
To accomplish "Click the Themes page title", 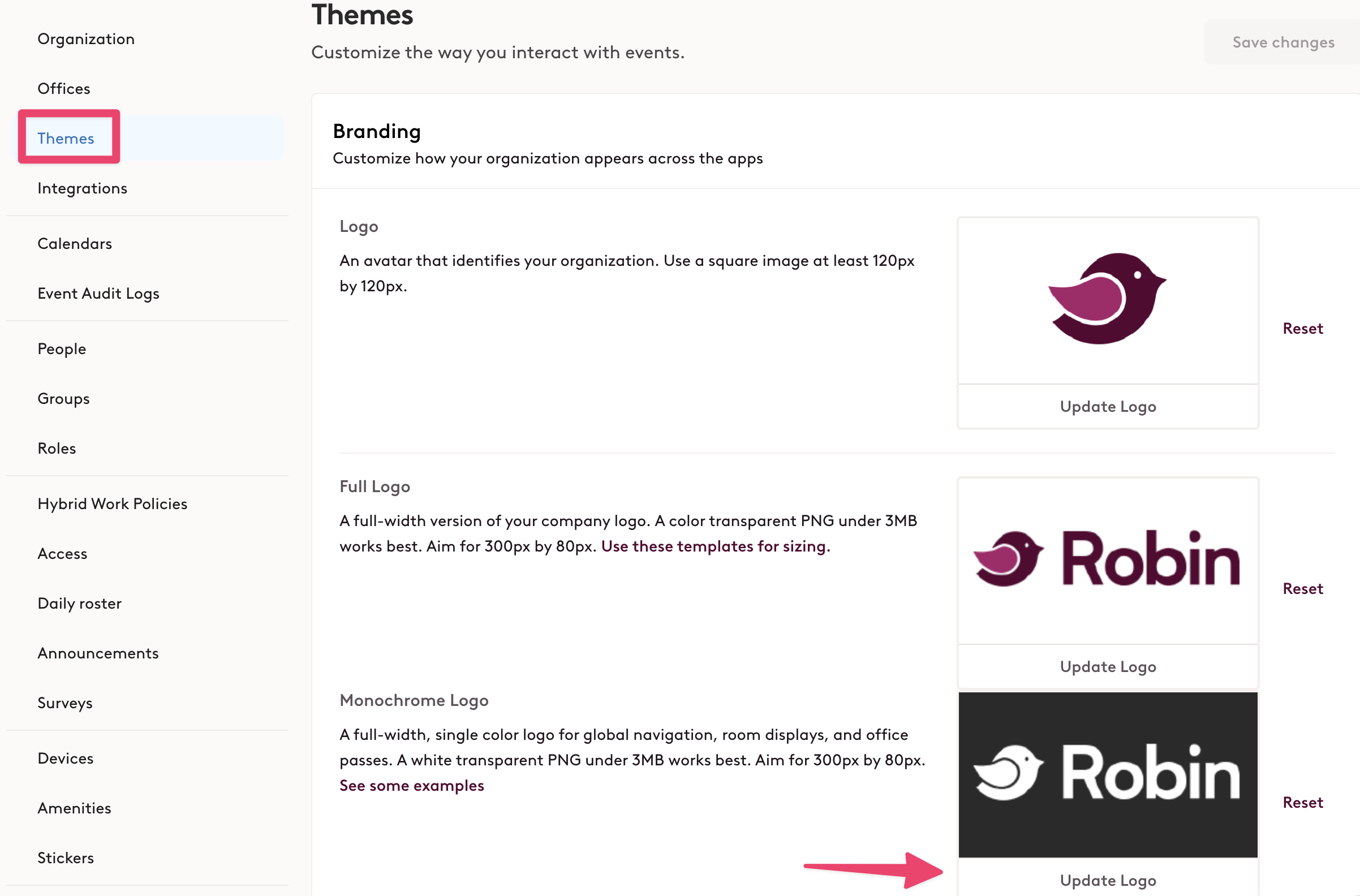I will [361, 15].
